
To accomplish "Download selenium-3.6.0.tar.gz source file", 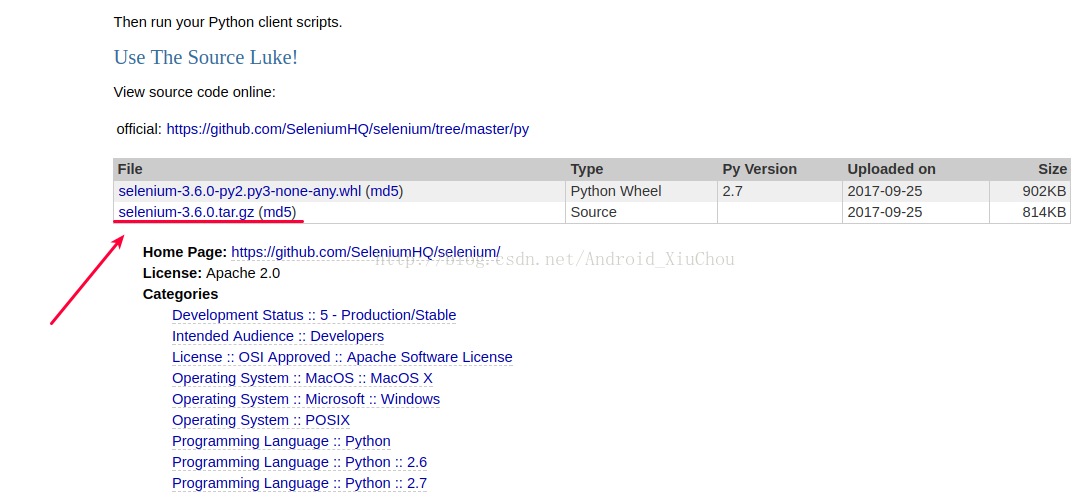I will click(x=186, y=212).
